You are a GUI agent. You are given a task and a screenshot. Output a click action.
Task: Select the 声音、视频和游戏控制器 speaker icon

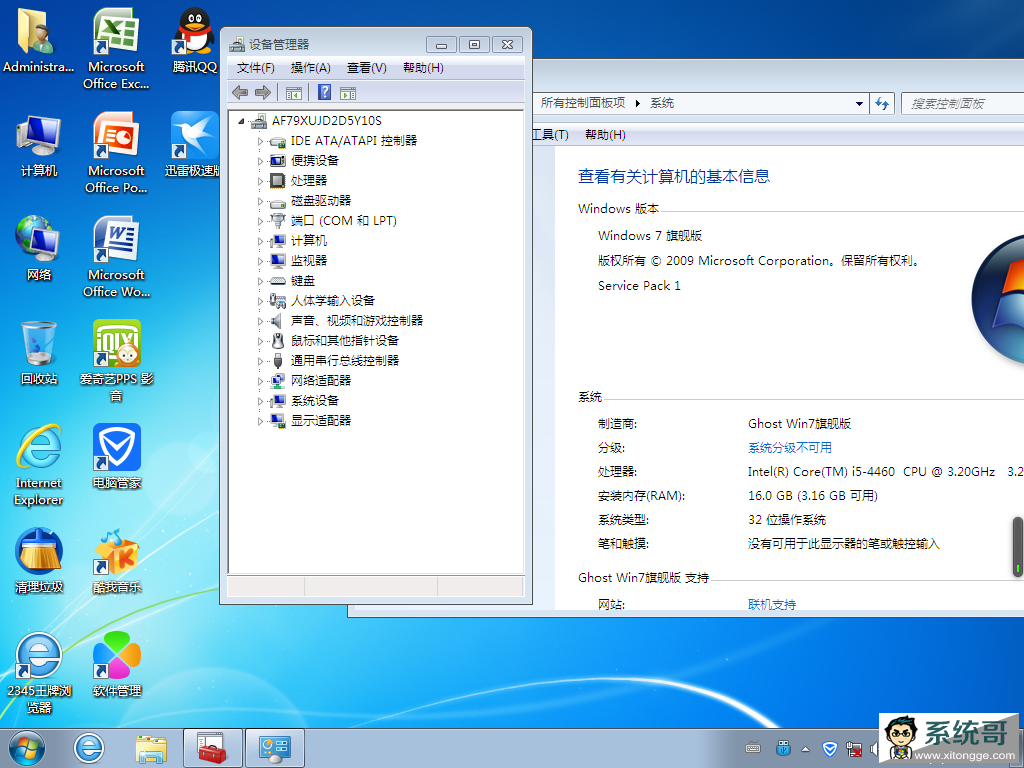point(278,321)
